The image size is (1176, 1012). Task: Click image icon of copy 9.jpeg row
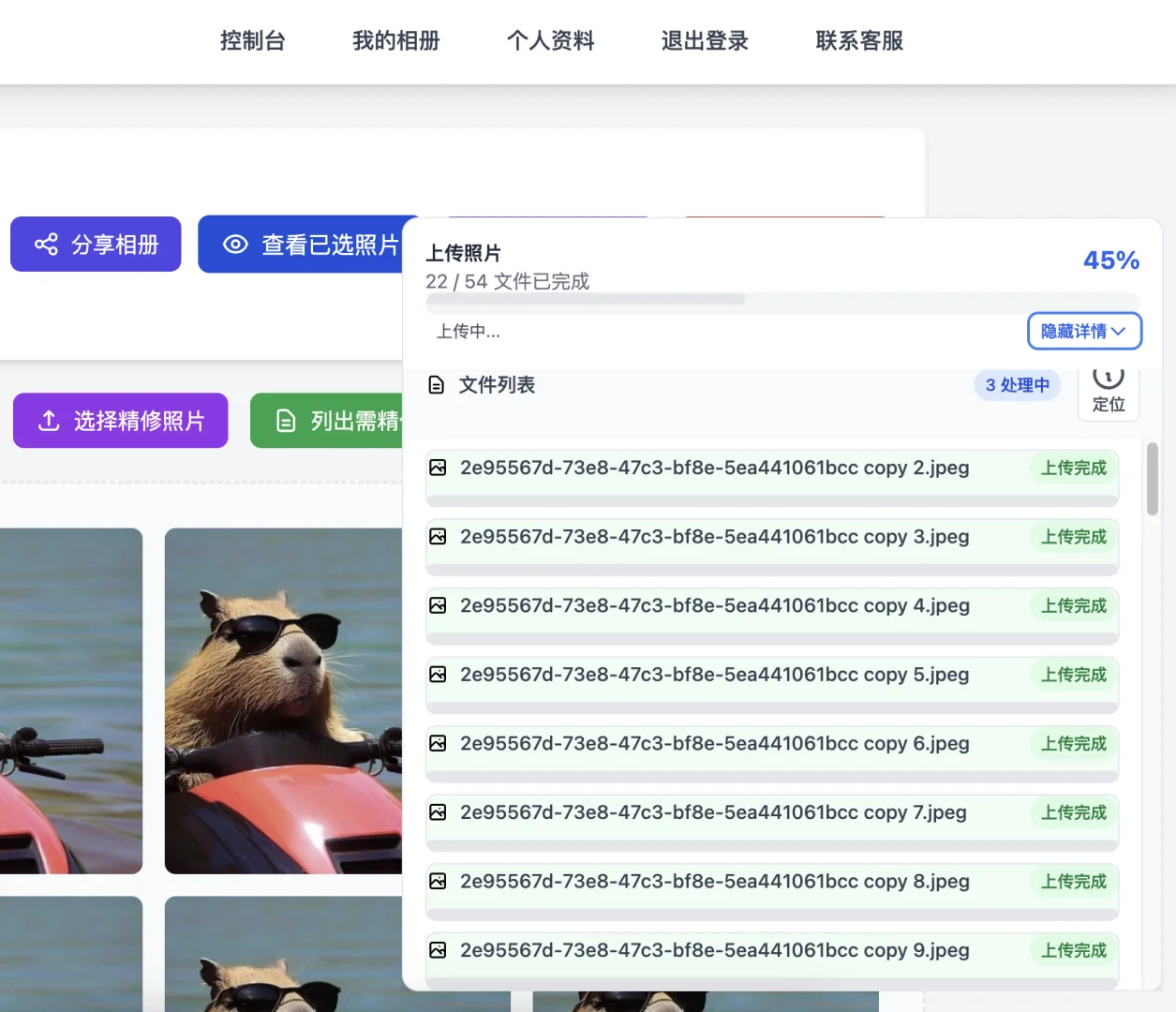pyautogui.click(x=438, y=950)
